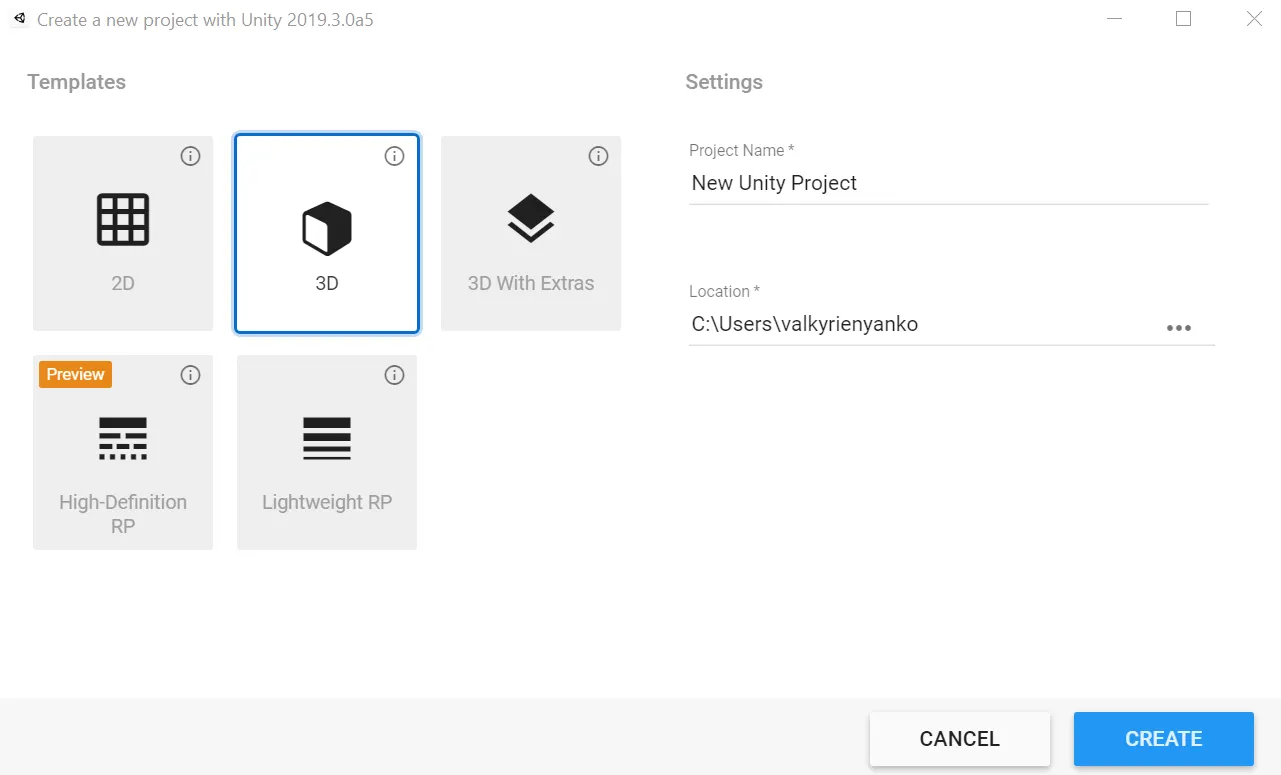Show High-Definition RP template info

point(190,375)
